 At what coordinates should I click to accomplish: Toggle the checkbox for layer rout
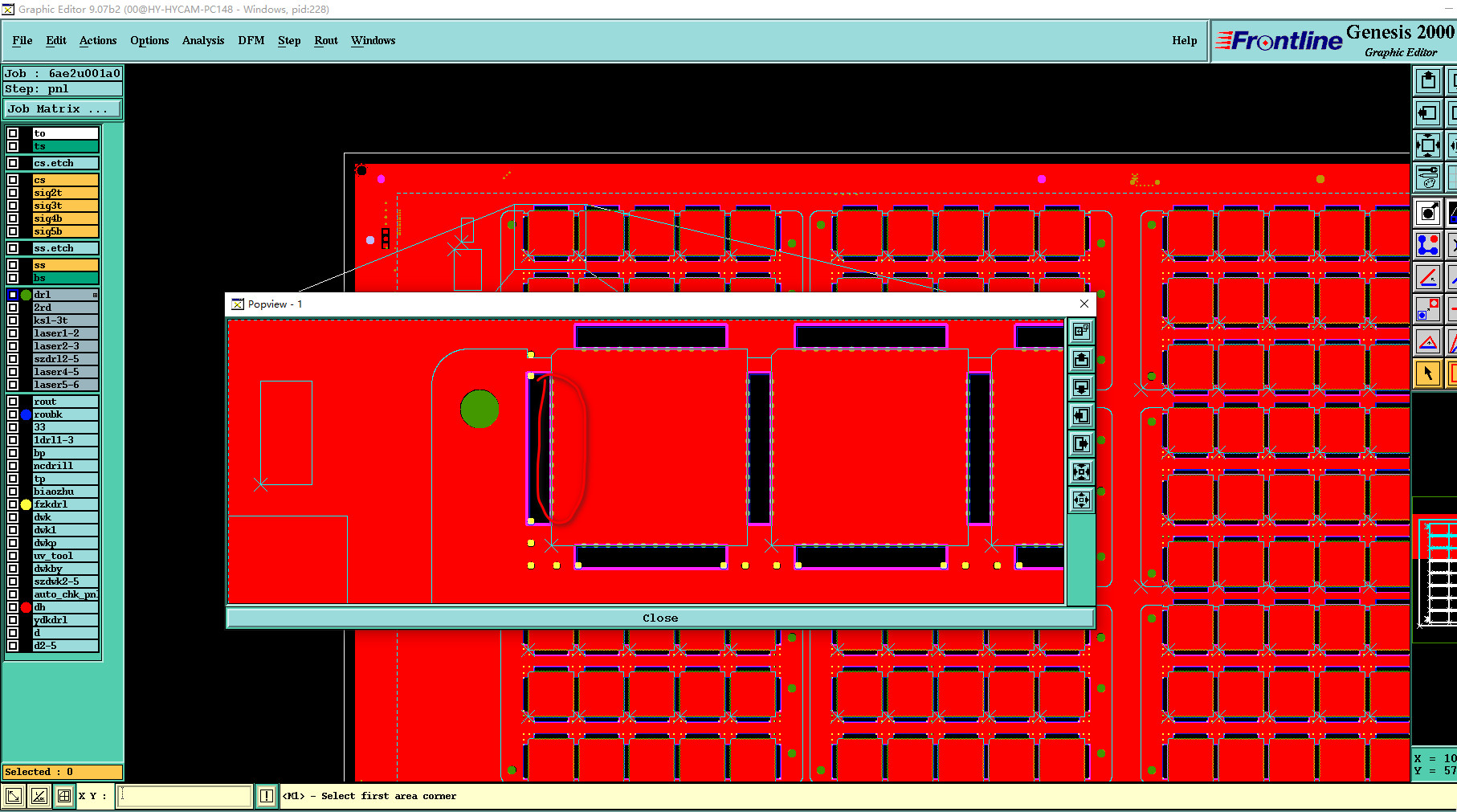click(13, 402)
